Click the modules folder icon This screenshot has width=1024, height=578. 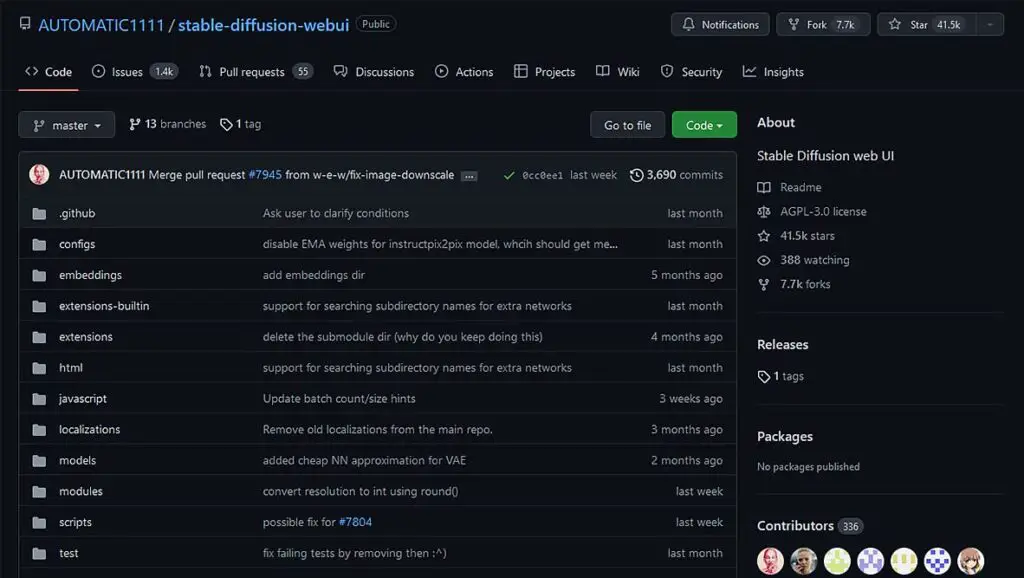coord(39,492)
